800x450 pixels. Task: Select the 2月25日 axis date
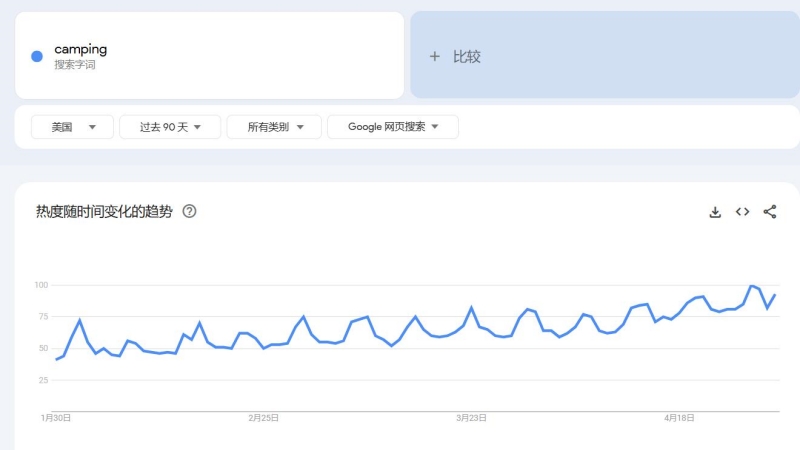pyautogui.click(x=264, y=419)
